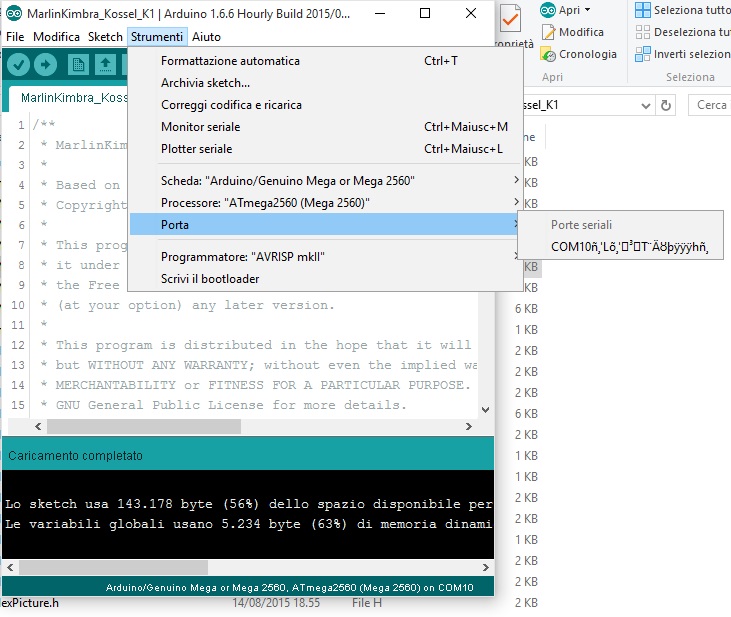Open Monitor seriale
Screen dimensions: 731x617
click(325, 127)
